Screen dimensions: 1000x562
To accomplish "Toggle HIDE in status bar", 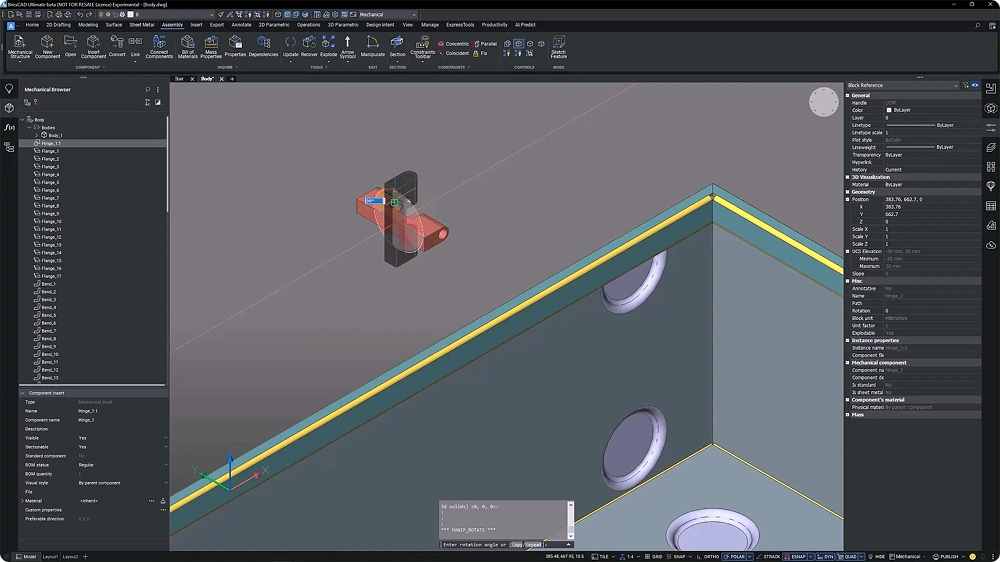I will pyautogui.click(x=879, y=557).
